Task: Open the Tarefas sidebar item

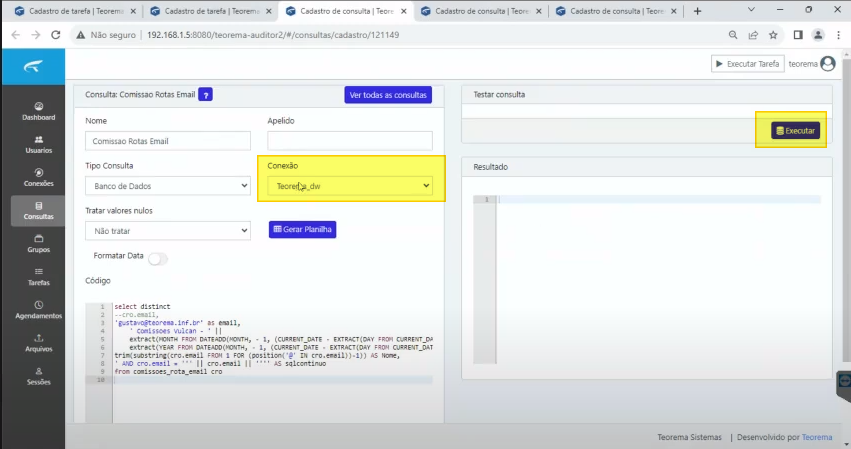Action: coord(39,277)
